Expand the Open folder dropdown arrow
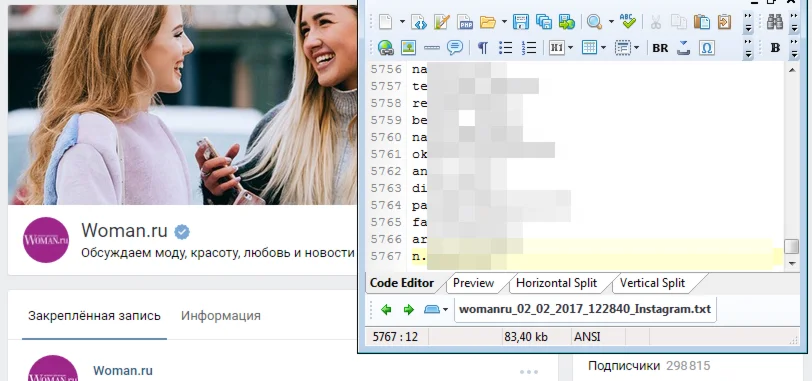Screen dimensions: 812x381 pos(504,22)
